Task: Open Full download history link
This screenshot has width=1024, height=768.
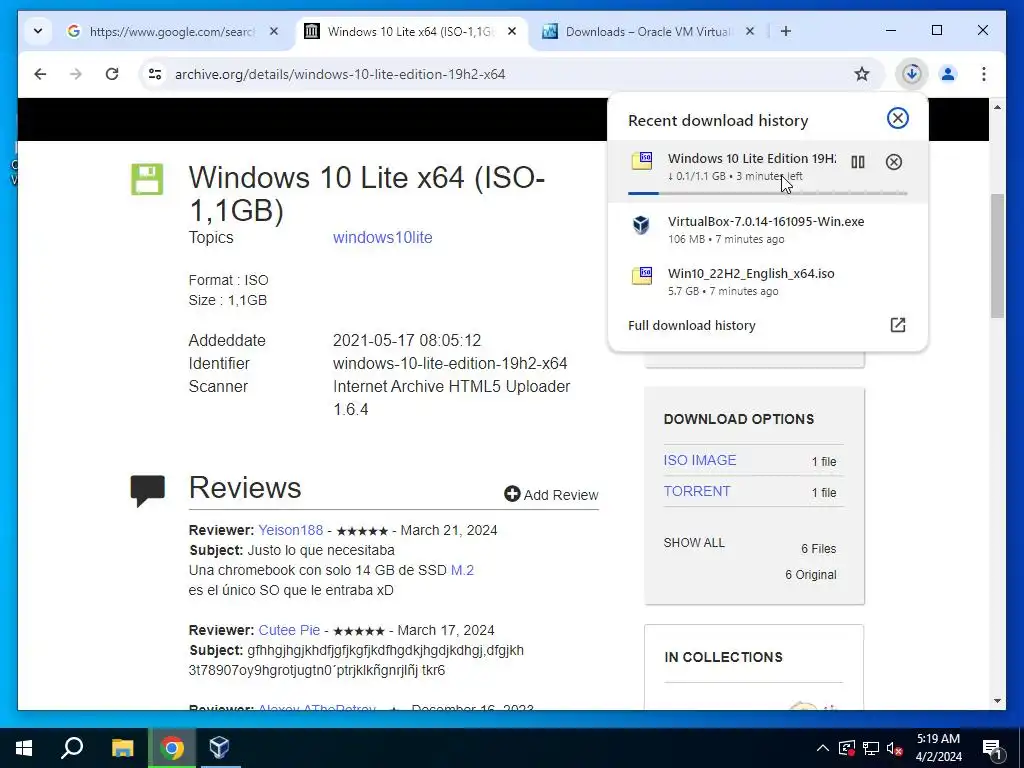Action: (x=692, y=325)
